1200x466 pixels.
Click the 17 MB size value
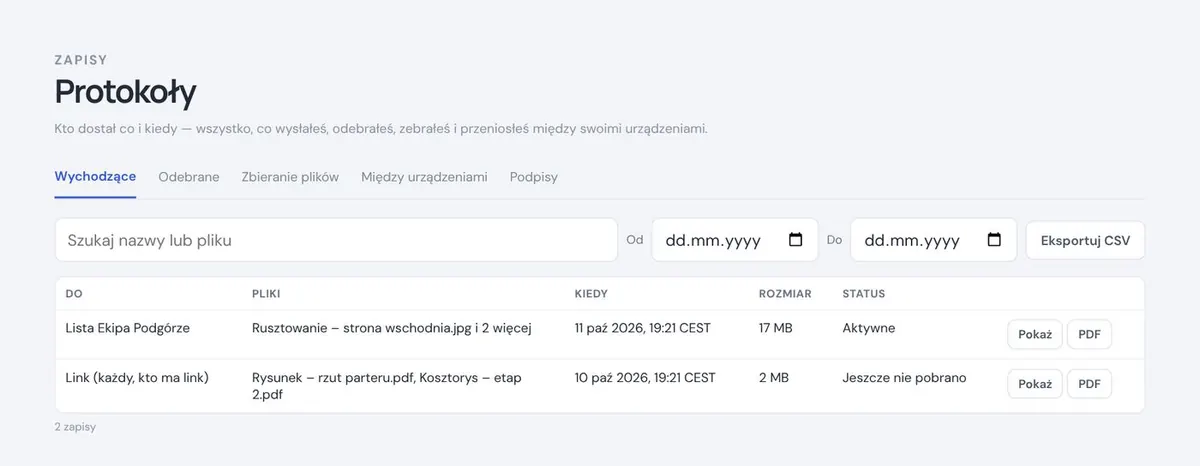coord(776,328)
